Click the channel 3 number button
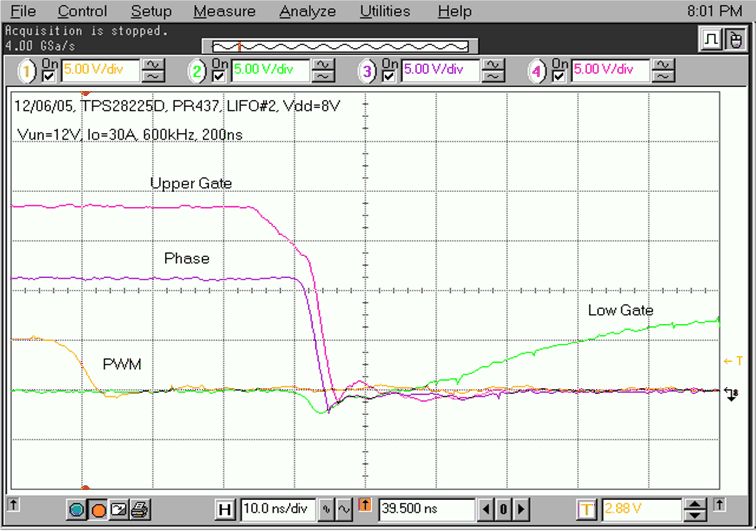The image size is (756, 531). 367,71
